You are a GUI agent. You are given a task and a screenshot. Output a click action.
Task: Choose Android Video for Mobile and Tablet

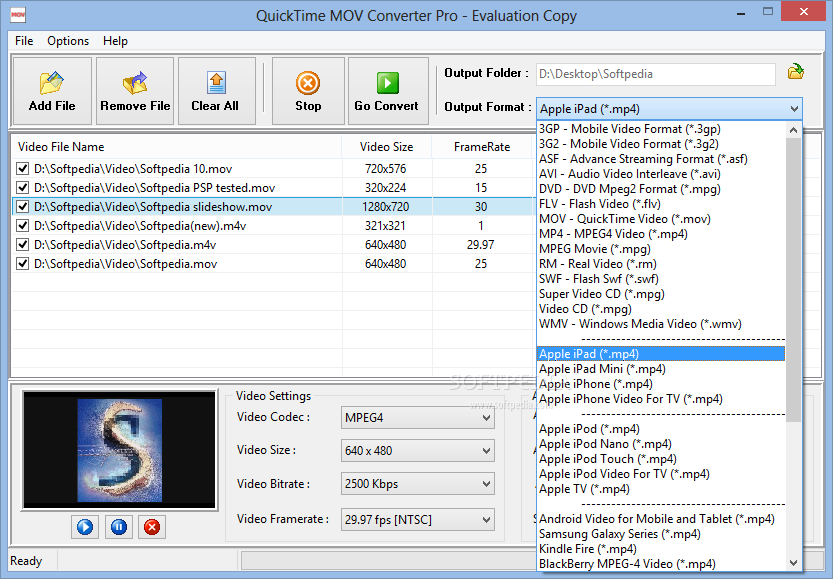tap(661, 519)
